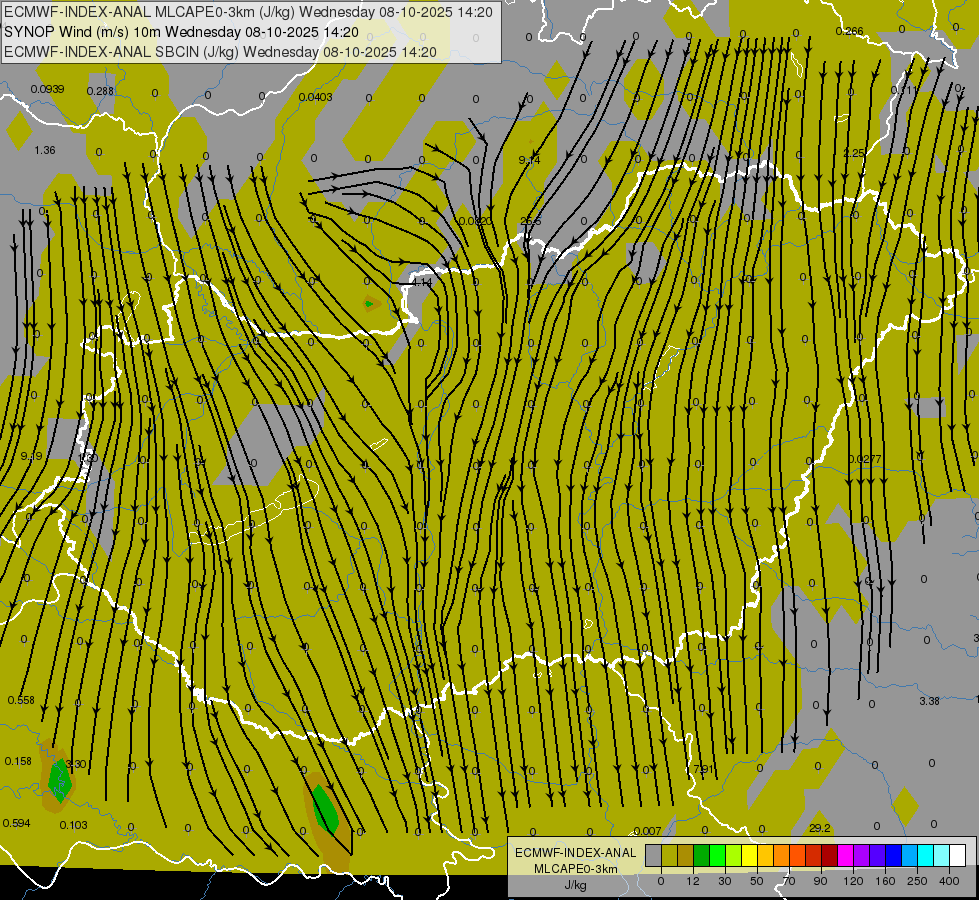Click the 29.2 data value near legend
This screenshot has height=900, width=979.
click(x=819, y=828)
